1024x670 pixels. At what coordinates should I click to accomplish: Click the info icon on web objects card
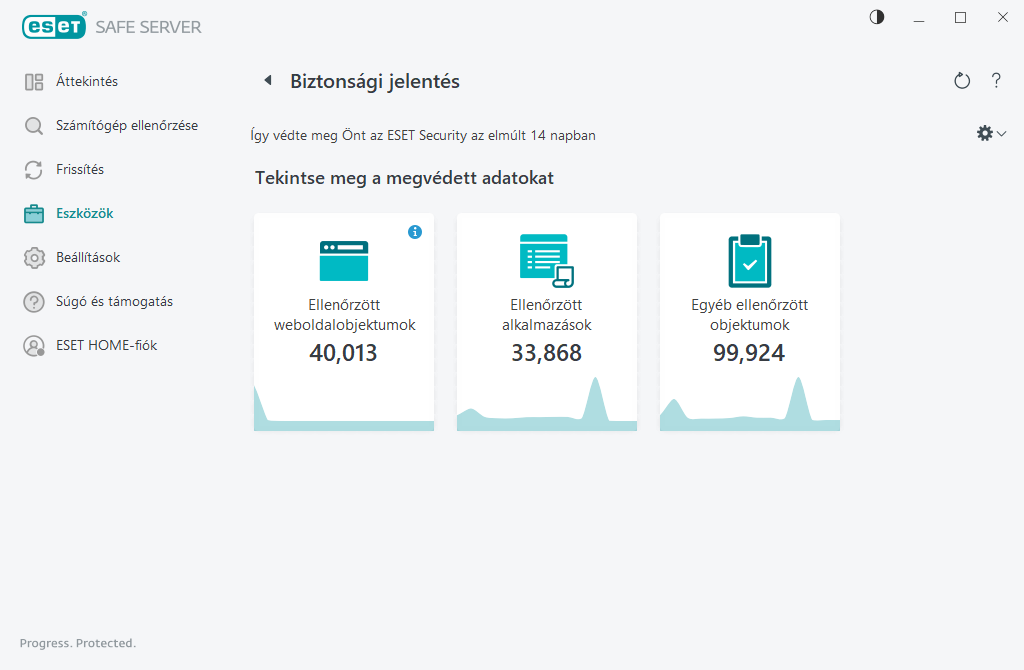(415, 232)
